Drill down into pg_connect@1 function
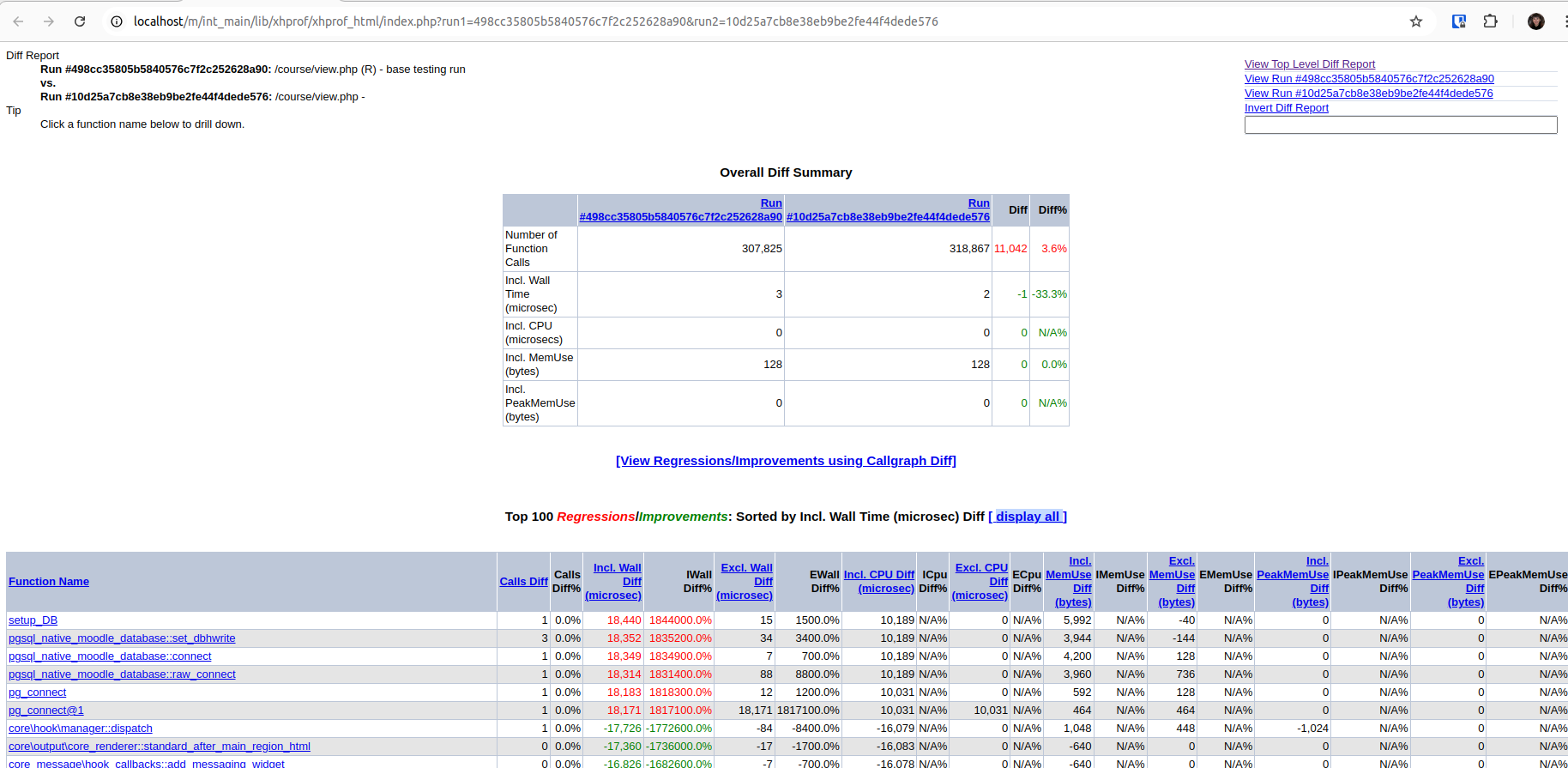1568x768 pixels. (x=46, y=711)
